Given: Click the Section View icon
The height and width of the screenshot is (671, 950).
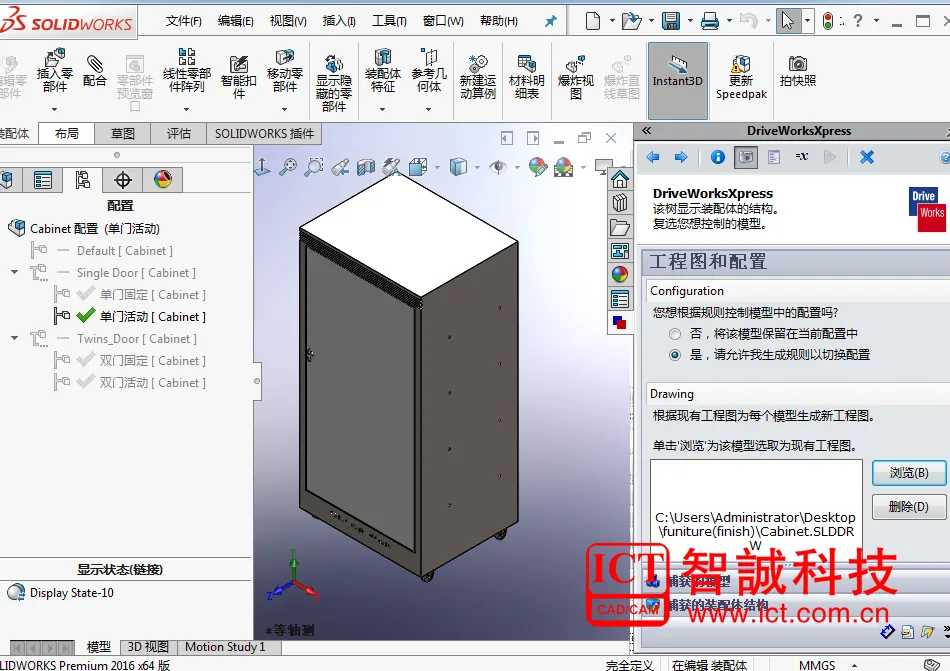Looking at the screenshot, I should (366, 167).
